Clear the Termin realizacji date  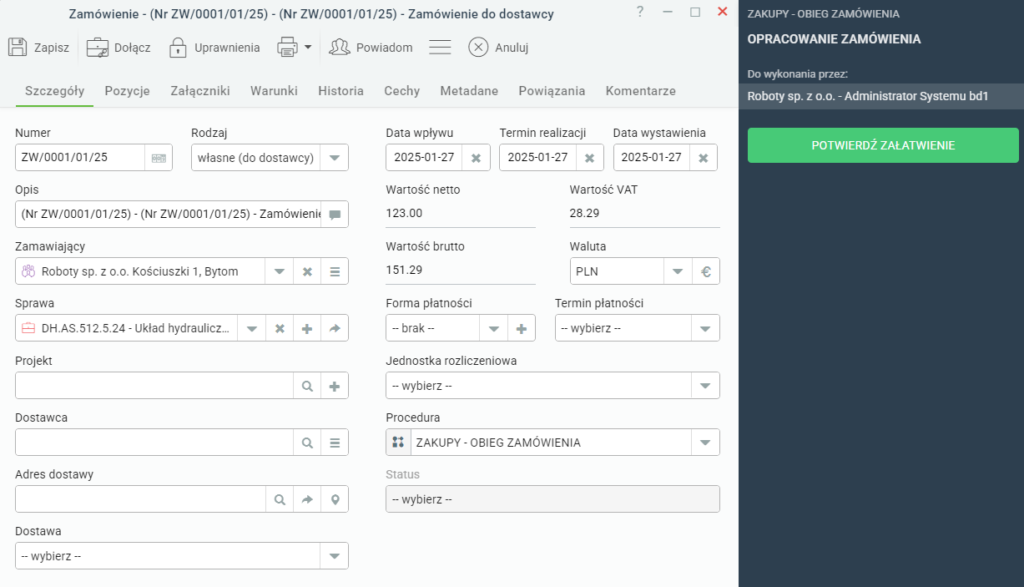pos(590,158)
